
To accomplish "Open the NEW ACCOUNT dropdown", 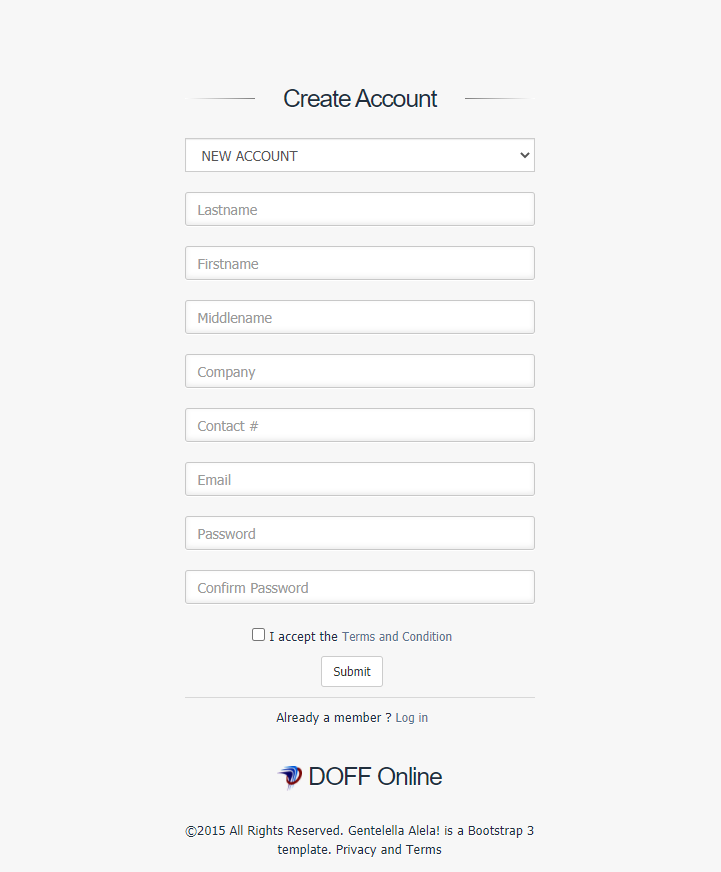I will click(x=359, y=156).
